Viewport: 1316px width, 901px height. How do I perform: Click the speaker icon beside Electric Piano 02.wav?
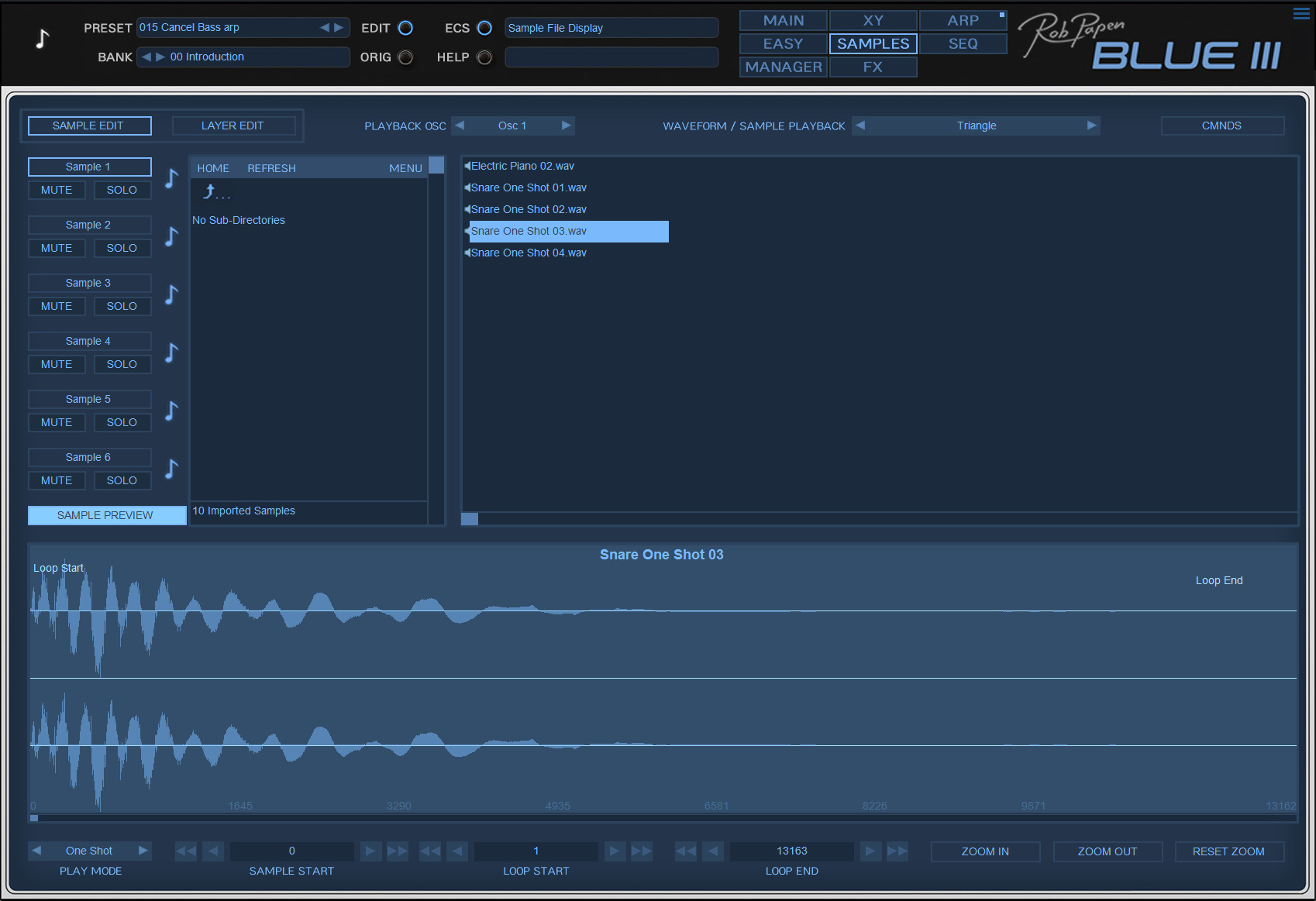467,166
